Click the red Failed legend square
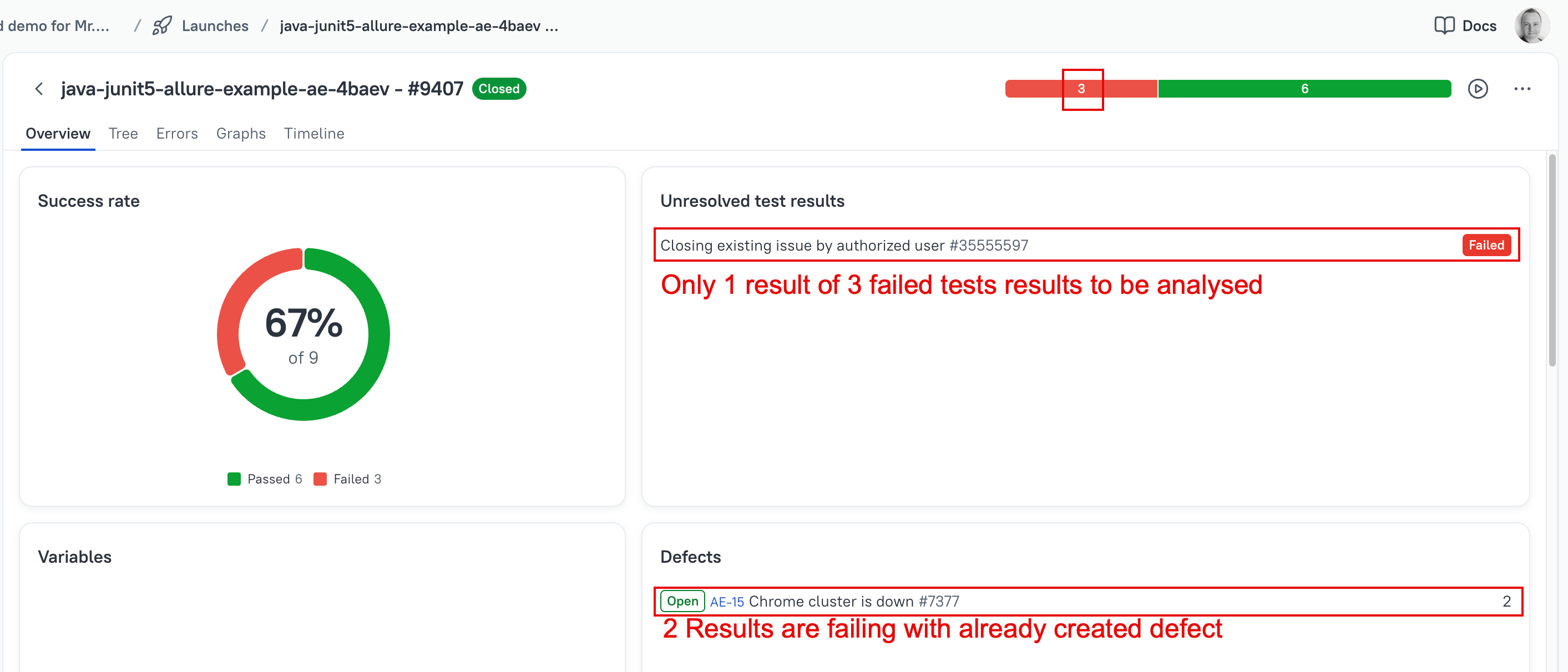Screen dimensions: 1568x672 [x=320, y=479]
